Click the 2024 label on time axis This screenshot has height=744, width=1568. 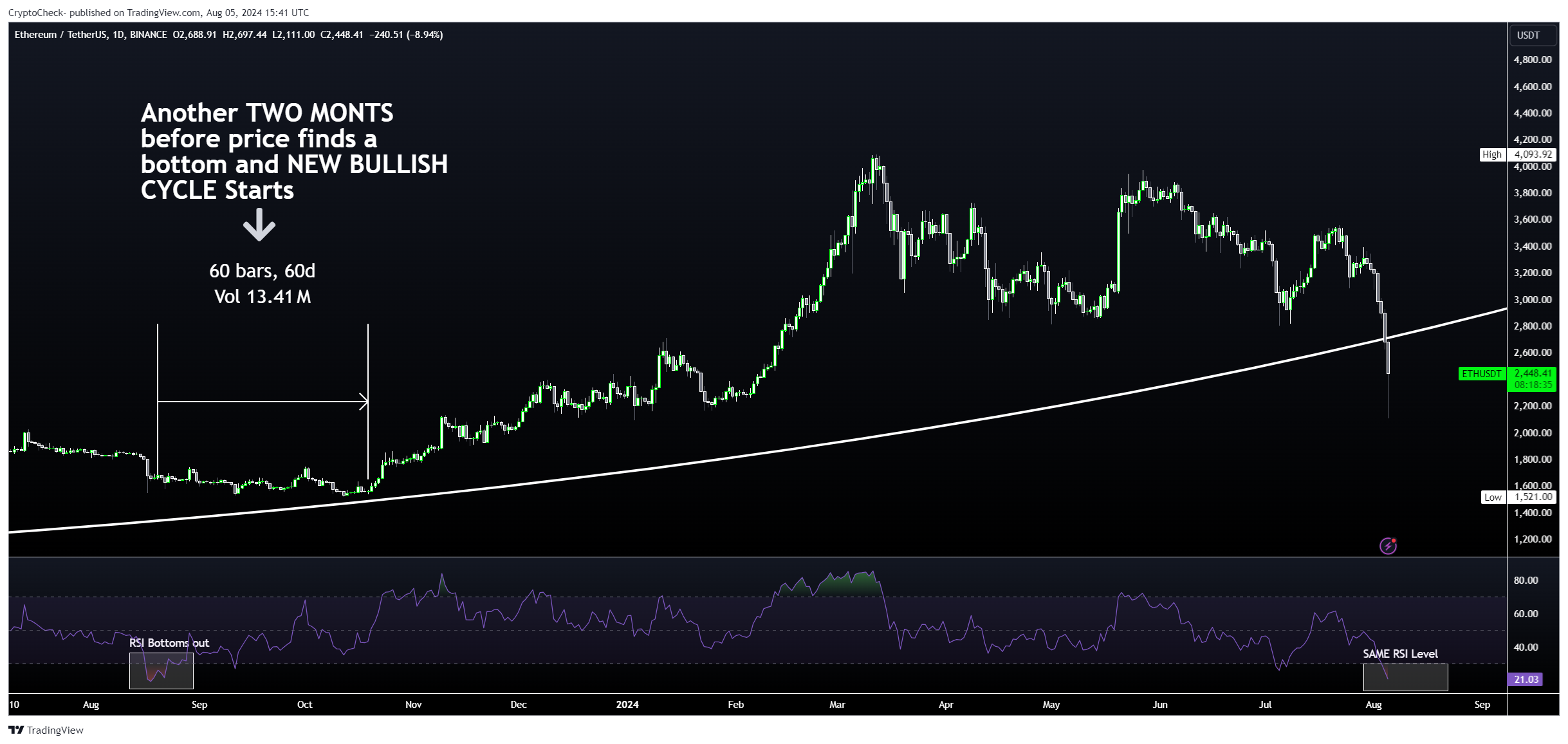pyautogui.click(x=627, y=705)
